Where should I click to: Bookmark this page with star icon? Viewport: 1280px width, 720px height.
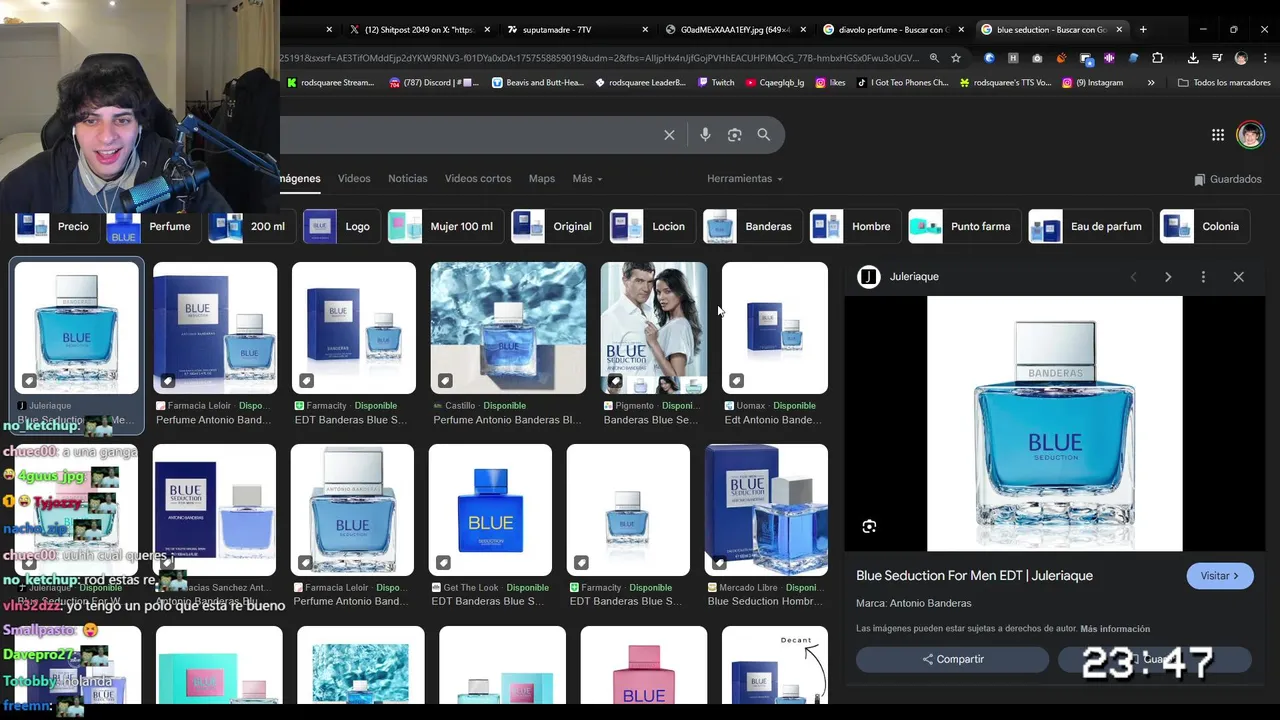click(956, 58)
